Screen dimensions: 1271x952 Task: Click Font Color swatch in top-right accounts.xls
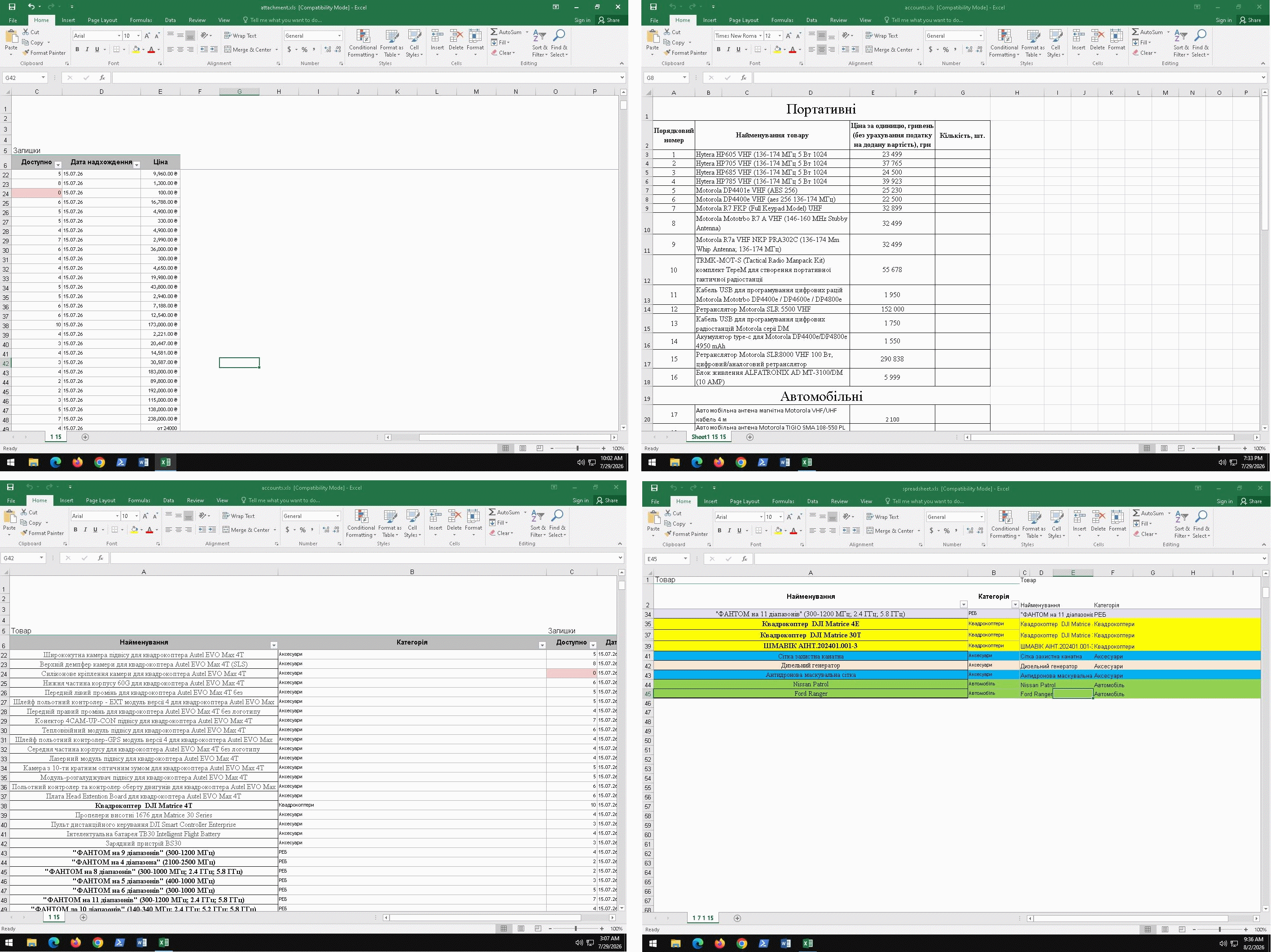793,49
